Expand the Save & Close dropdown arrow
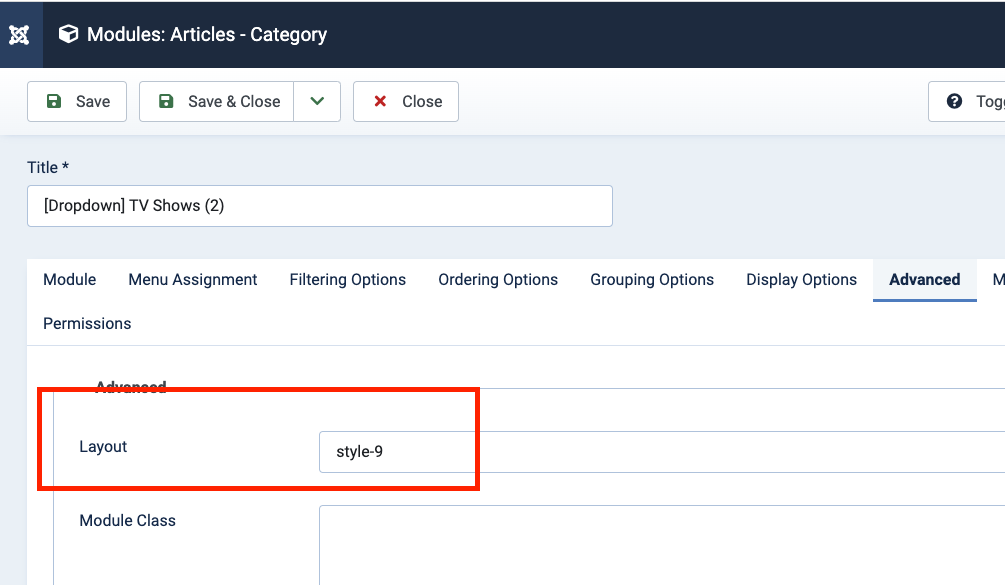The height and width of the screenshot is (585, 1005). click(317, 101)
